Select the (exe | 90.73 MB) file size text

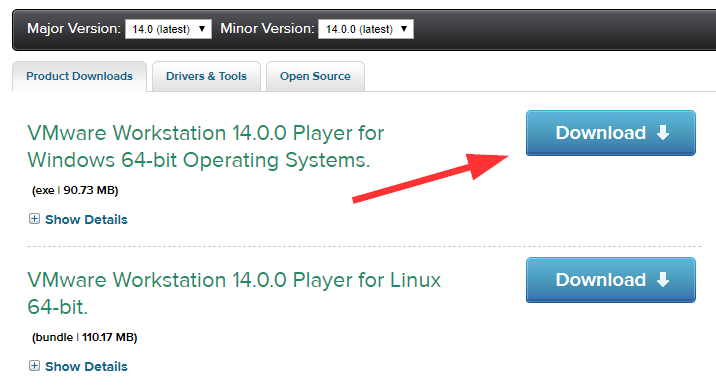75,191
